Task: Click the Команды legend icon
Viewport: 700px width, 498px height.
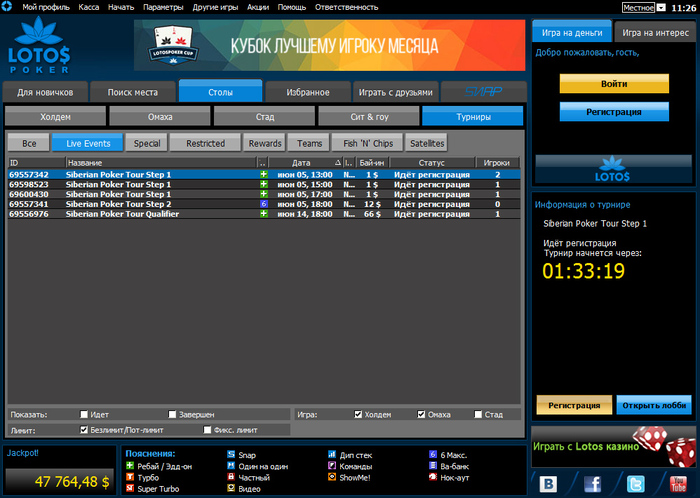Action: pos(332,466)
